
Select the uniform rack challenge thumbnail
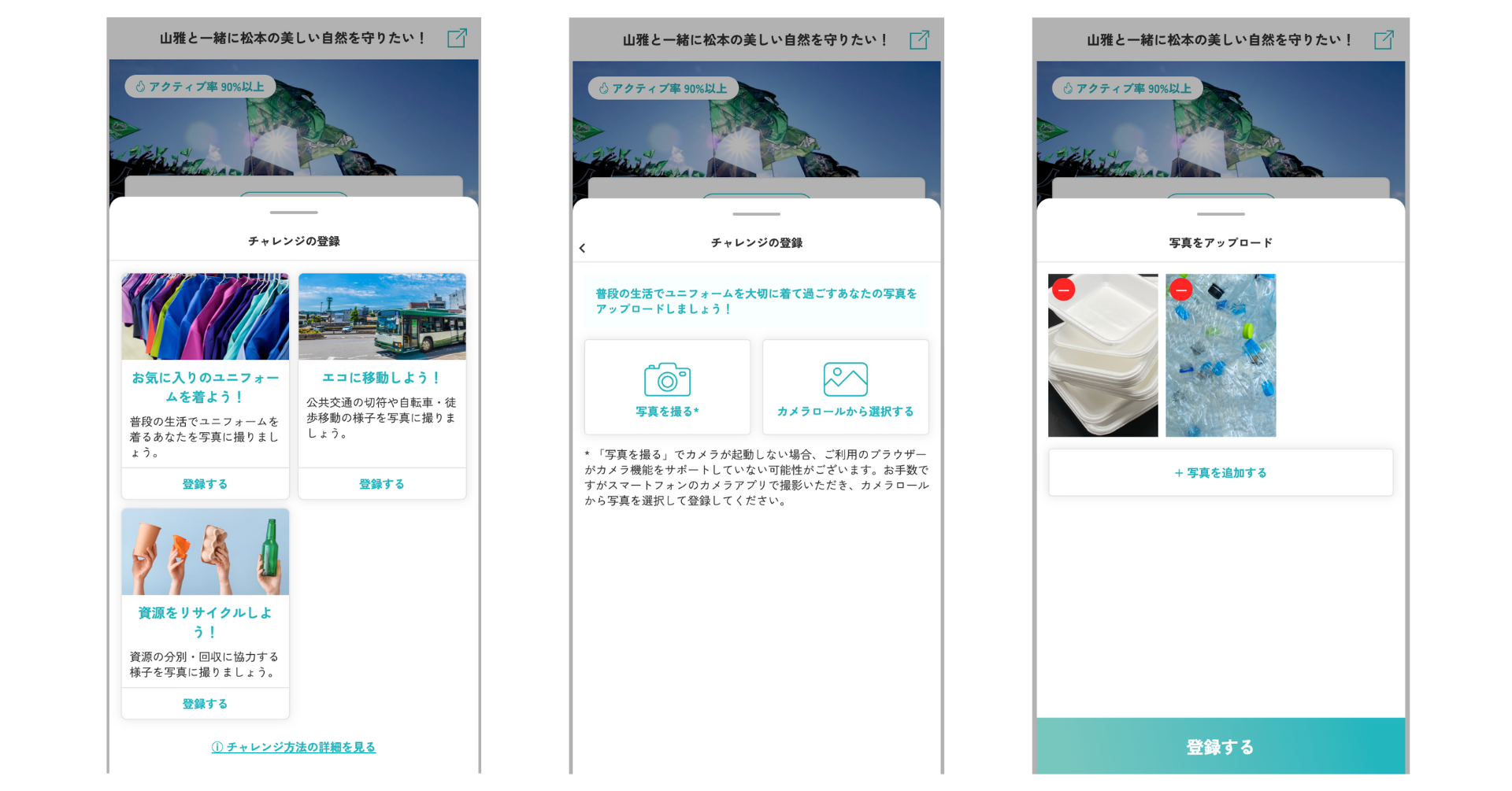(205, 316)
